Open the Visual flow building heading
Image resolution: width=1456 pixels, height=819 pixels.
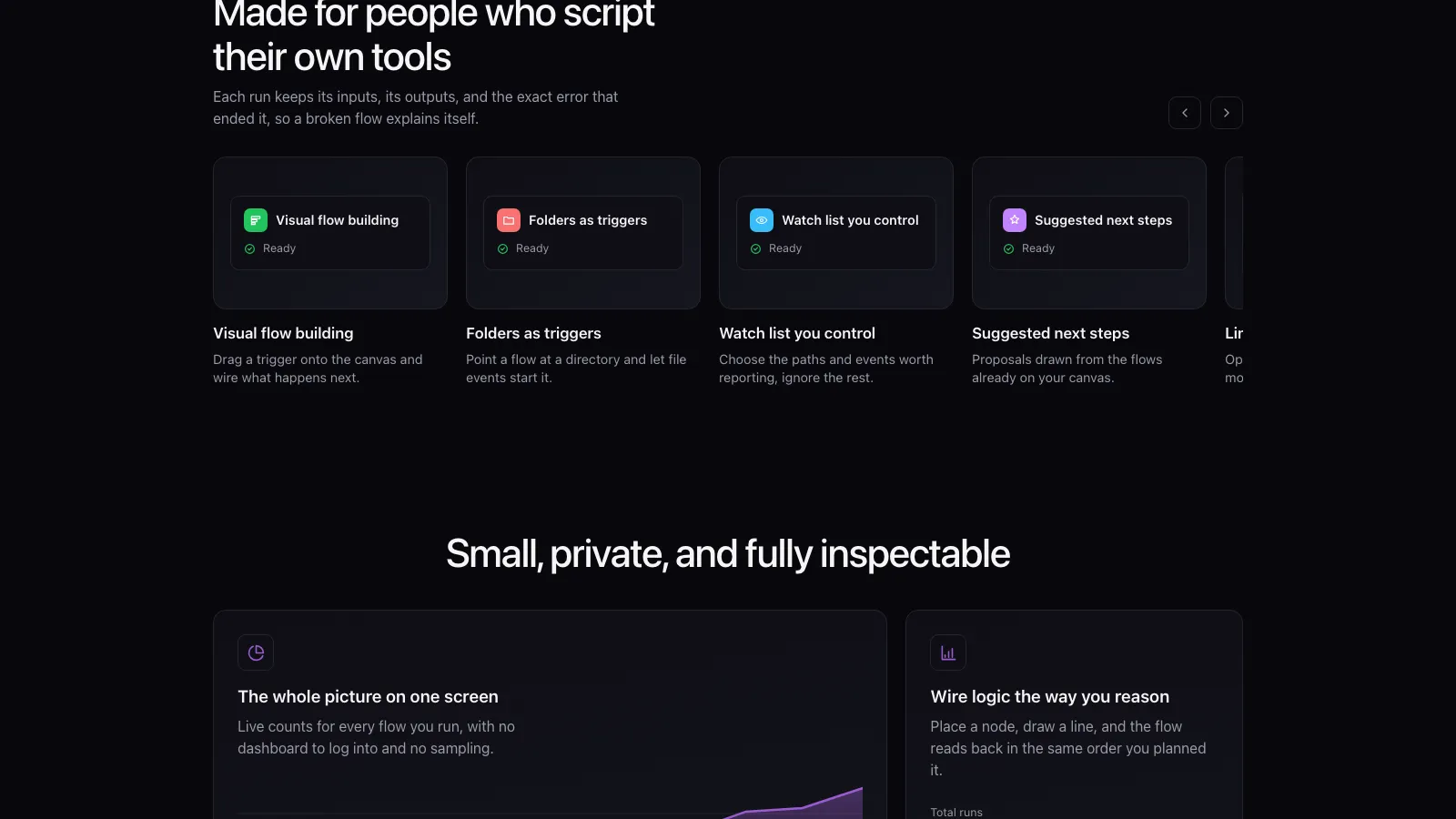[x=283, y=333]
